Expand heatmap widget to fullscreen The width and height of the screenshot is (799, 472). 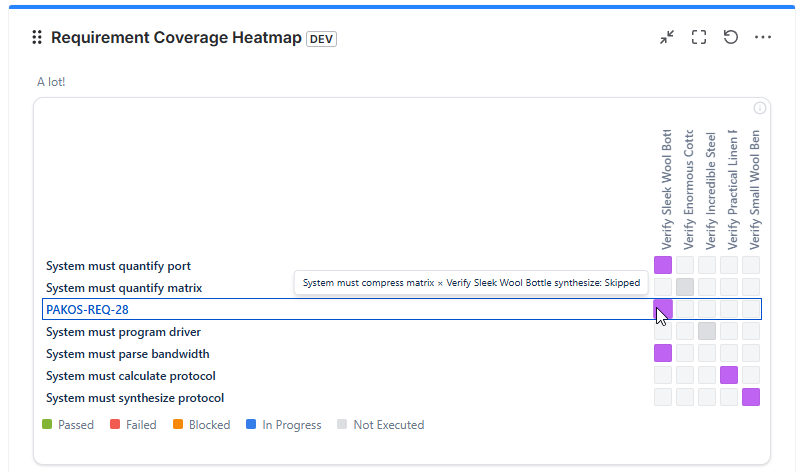click(699, 38)
